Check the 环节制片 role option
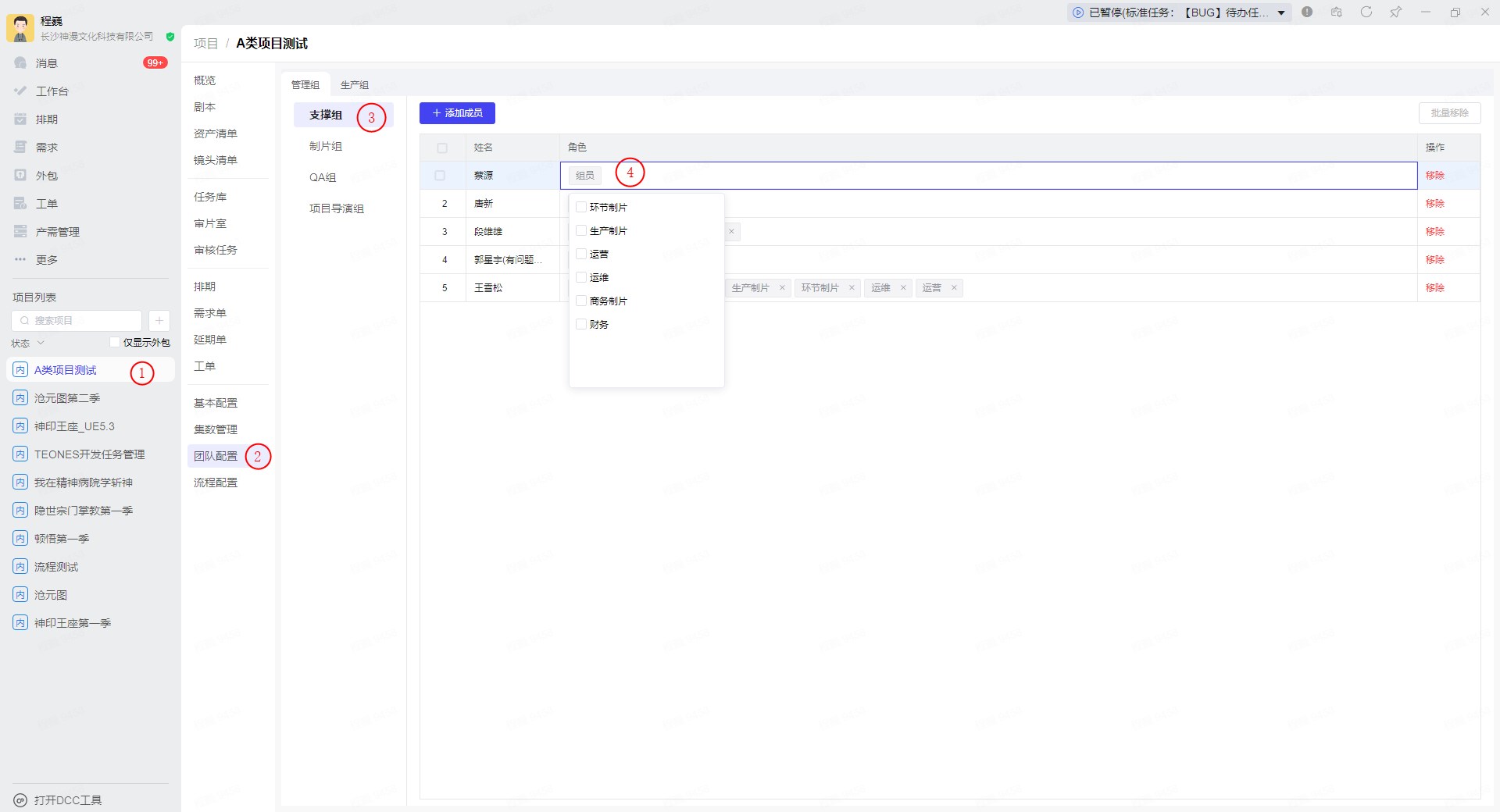Viewport: 1500px width, 812px height. [581, 208]
